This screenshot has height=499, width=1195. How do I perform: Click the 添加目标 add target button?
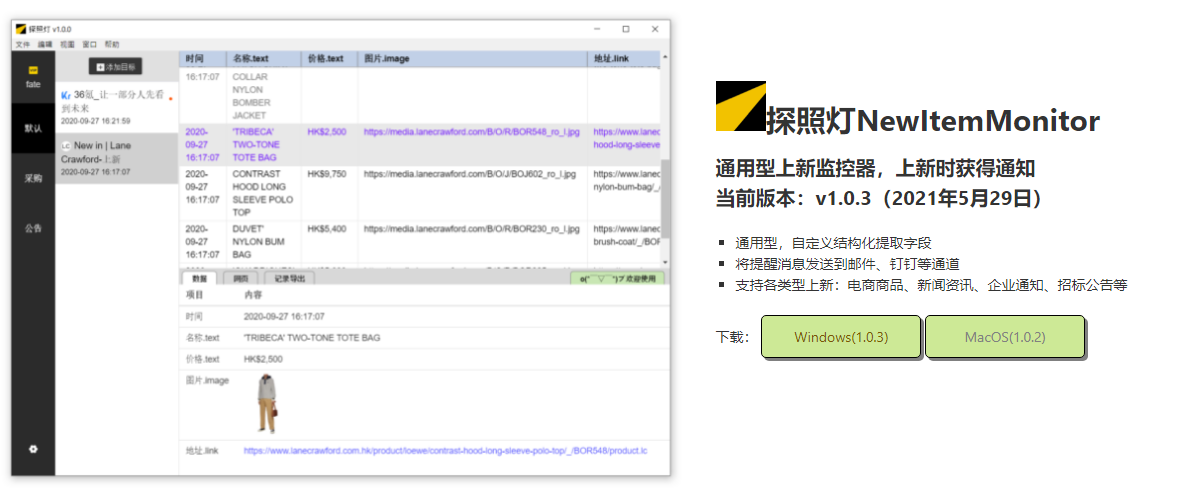coord(116,67)
